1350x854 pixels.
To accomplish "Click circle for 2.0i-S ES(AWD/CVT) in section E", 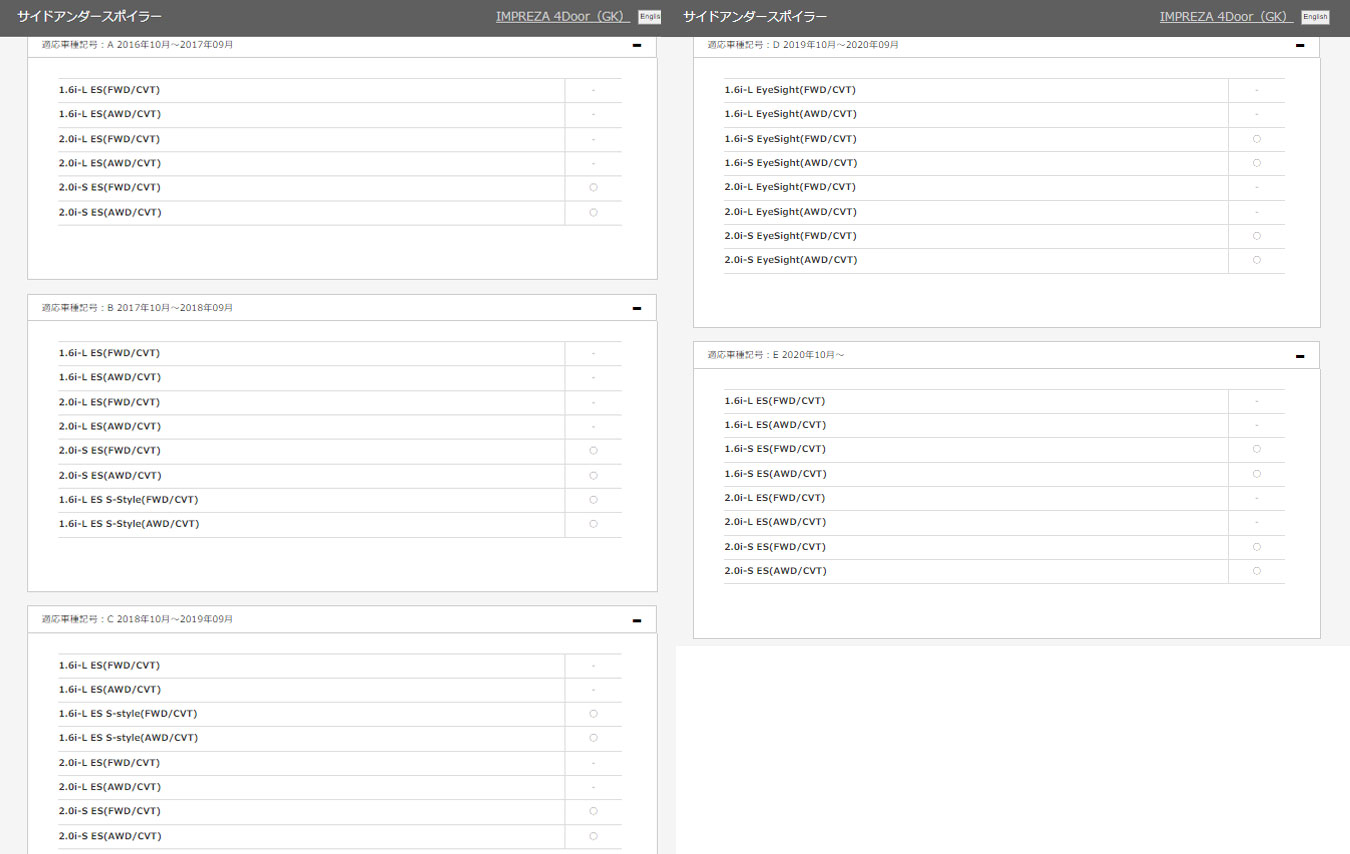I will (x=1256, y=571).
